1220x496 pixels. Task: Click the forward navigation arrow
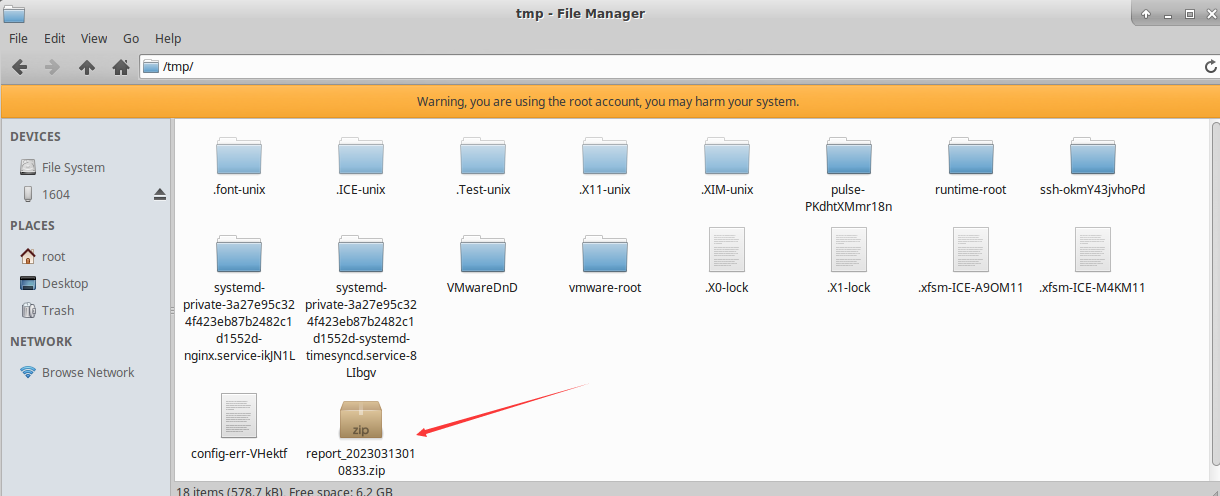click(x=53, y=67)
